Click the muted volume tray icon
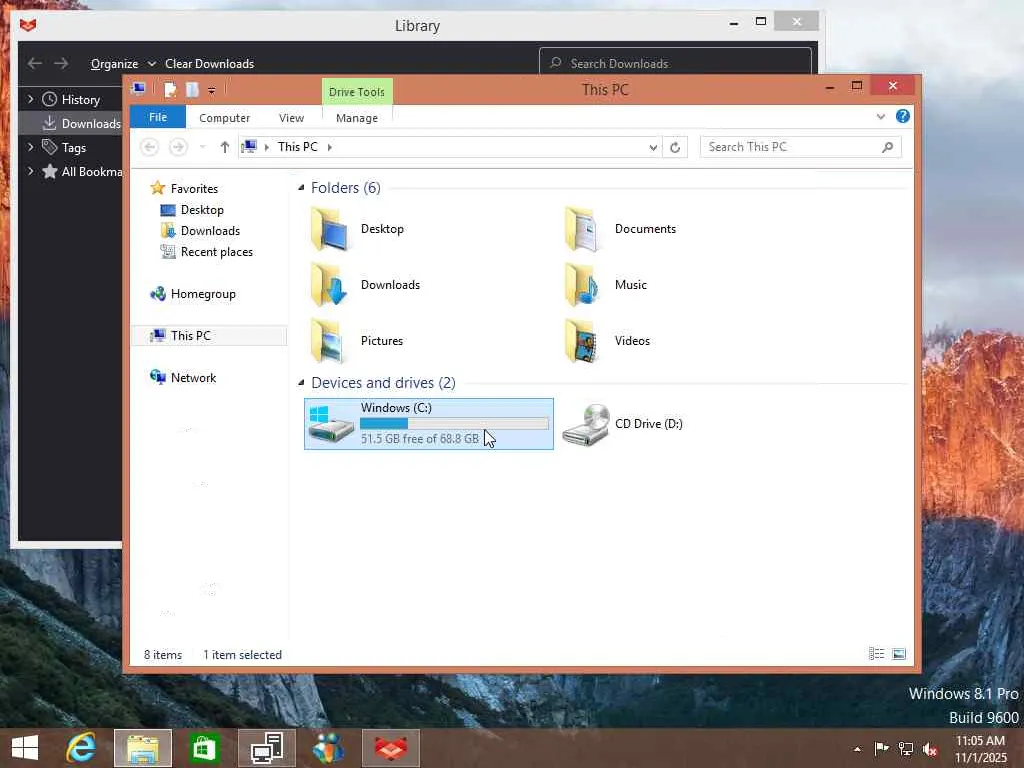Screen dimensions: 1024x768 [x=930, y=749]
